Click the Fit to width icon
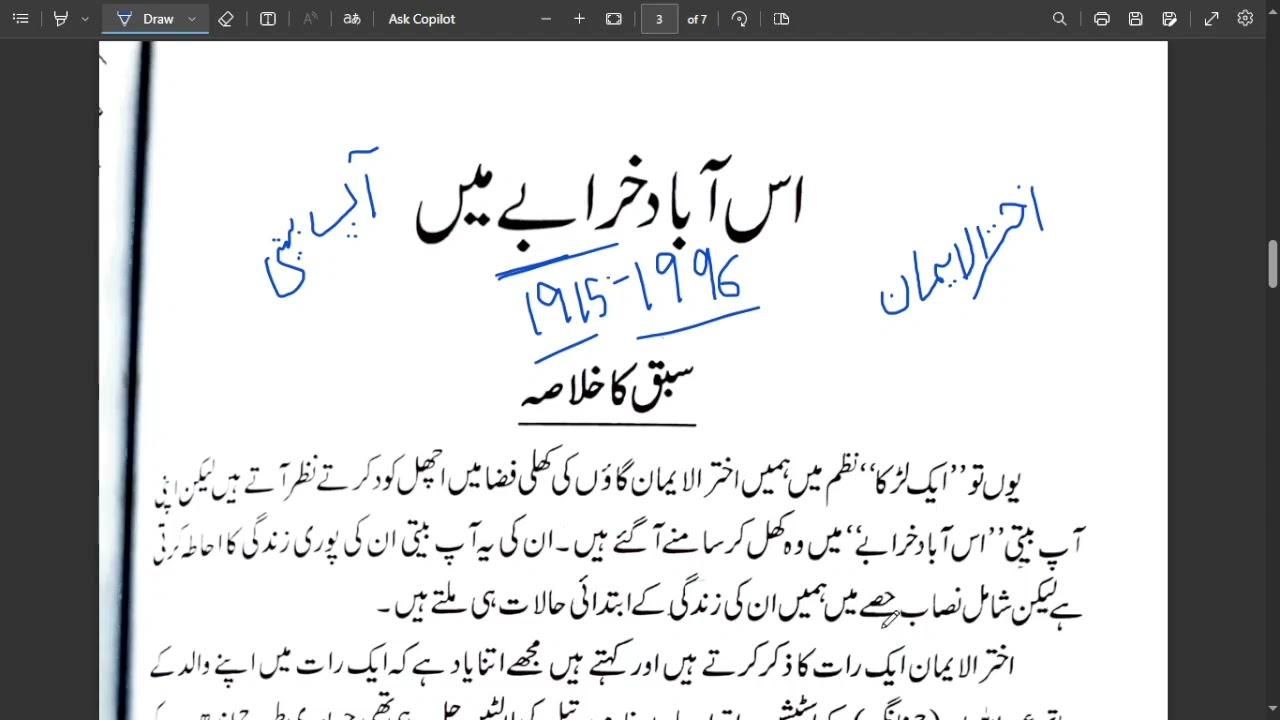This screenshot has height=720, width=1280. 614,19
